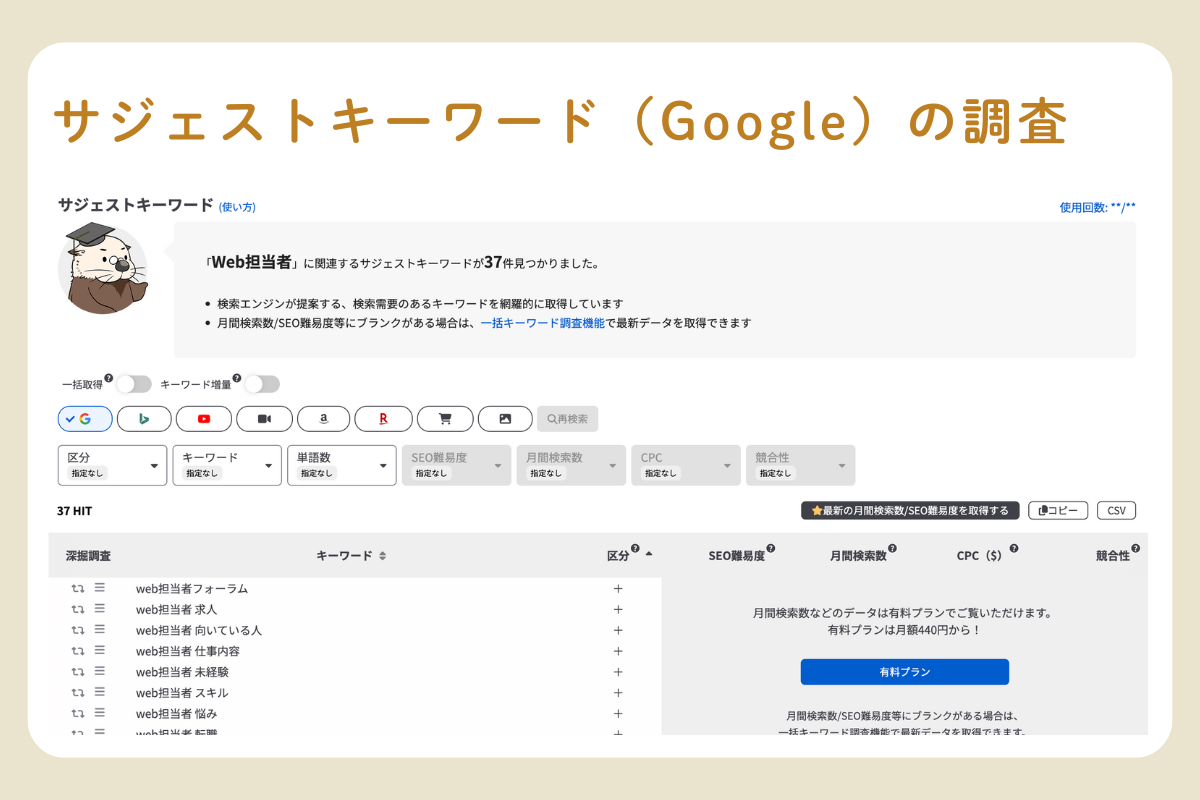1200x800 pixels.
Task: Expand the 単語数 filter dropdown
Action: click(x=342, y=465)
